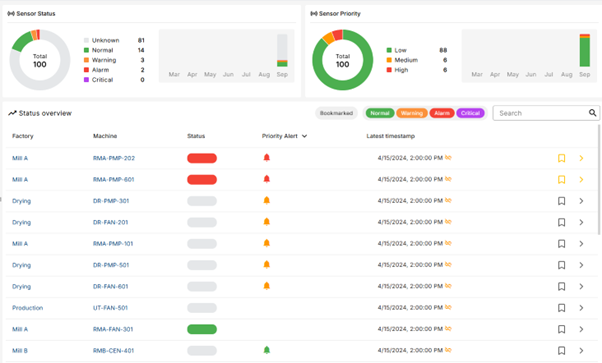Open the RMA-PMP-202 machine link
The height and width of the screenshot is (363, 602).
click(x=114, y=158)
